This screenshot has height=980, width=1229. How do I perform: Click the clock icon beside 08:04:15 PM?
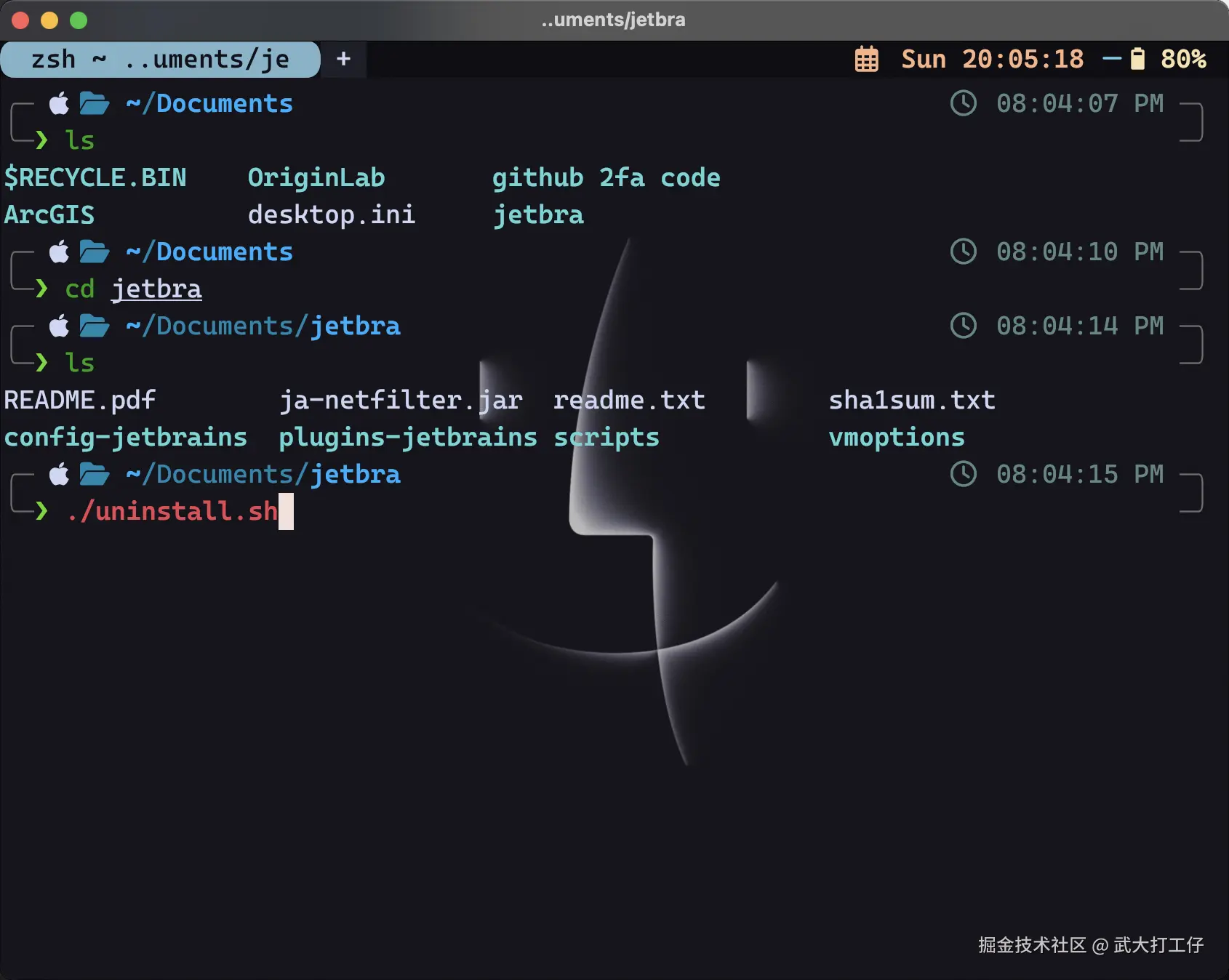(964, 474)
